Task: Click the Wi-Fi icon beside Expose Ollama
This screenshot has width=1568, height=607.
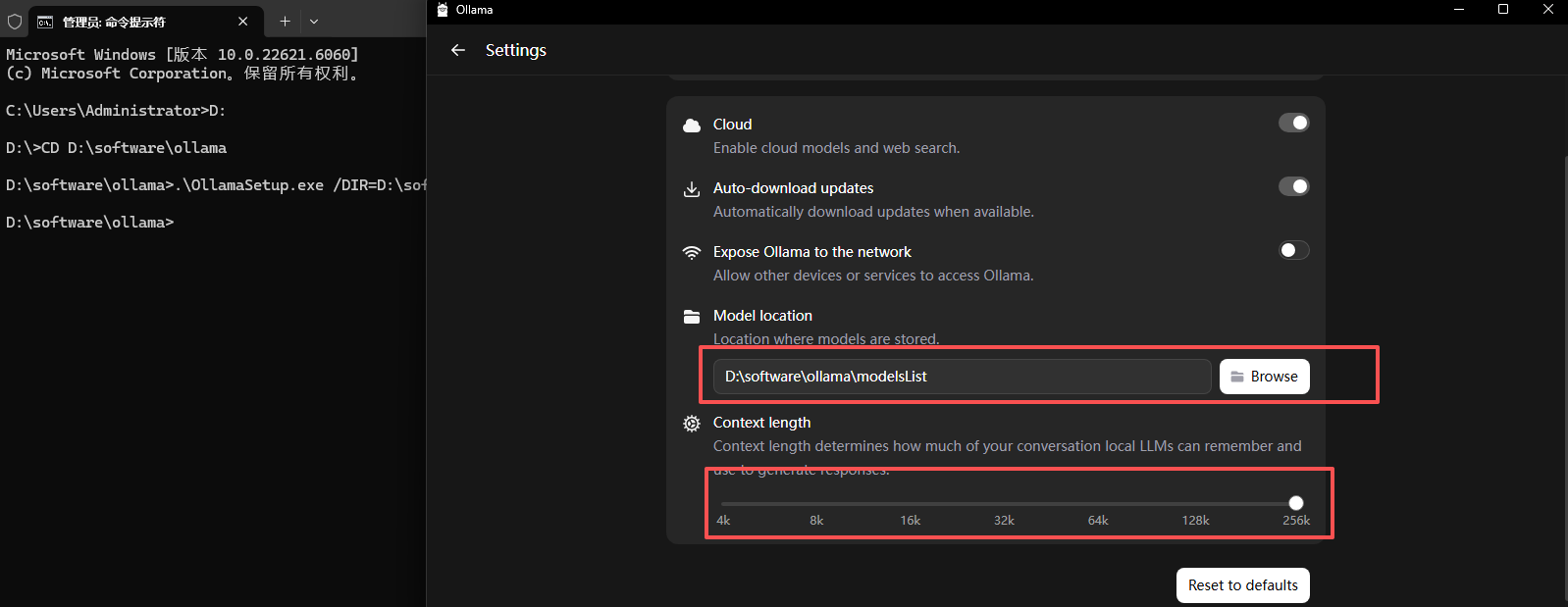Action: point(692,253)
